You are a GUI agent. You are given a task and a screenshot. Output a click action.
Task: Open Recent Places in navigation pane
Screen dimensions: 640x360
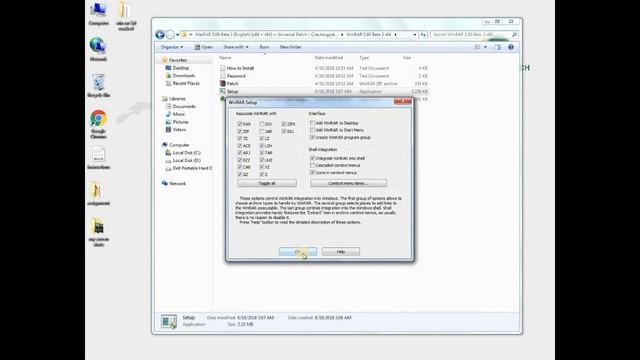[x=186, y=83]
